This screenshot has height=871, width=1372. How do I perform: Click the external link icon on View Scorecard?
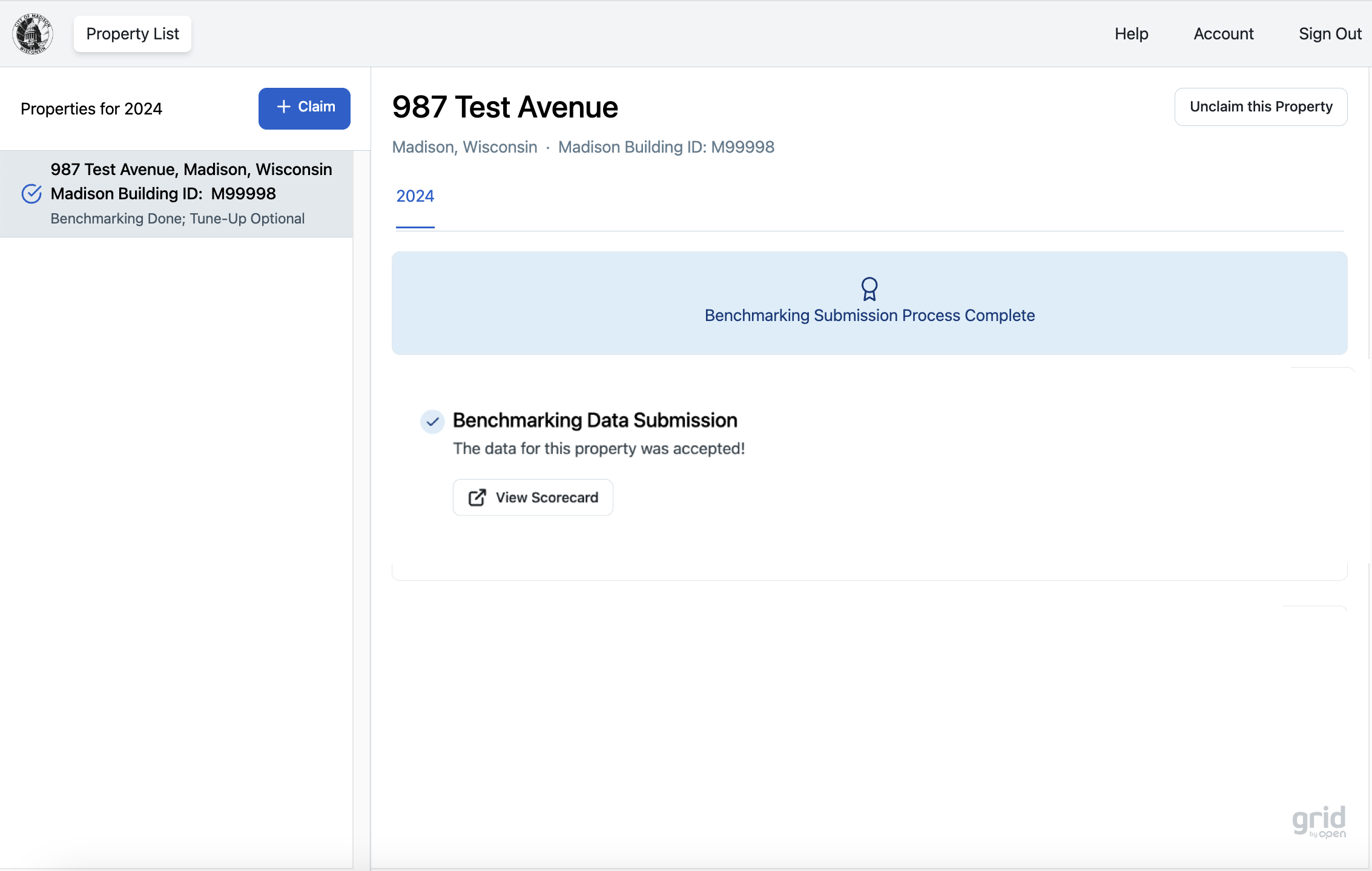click(477, 497)
